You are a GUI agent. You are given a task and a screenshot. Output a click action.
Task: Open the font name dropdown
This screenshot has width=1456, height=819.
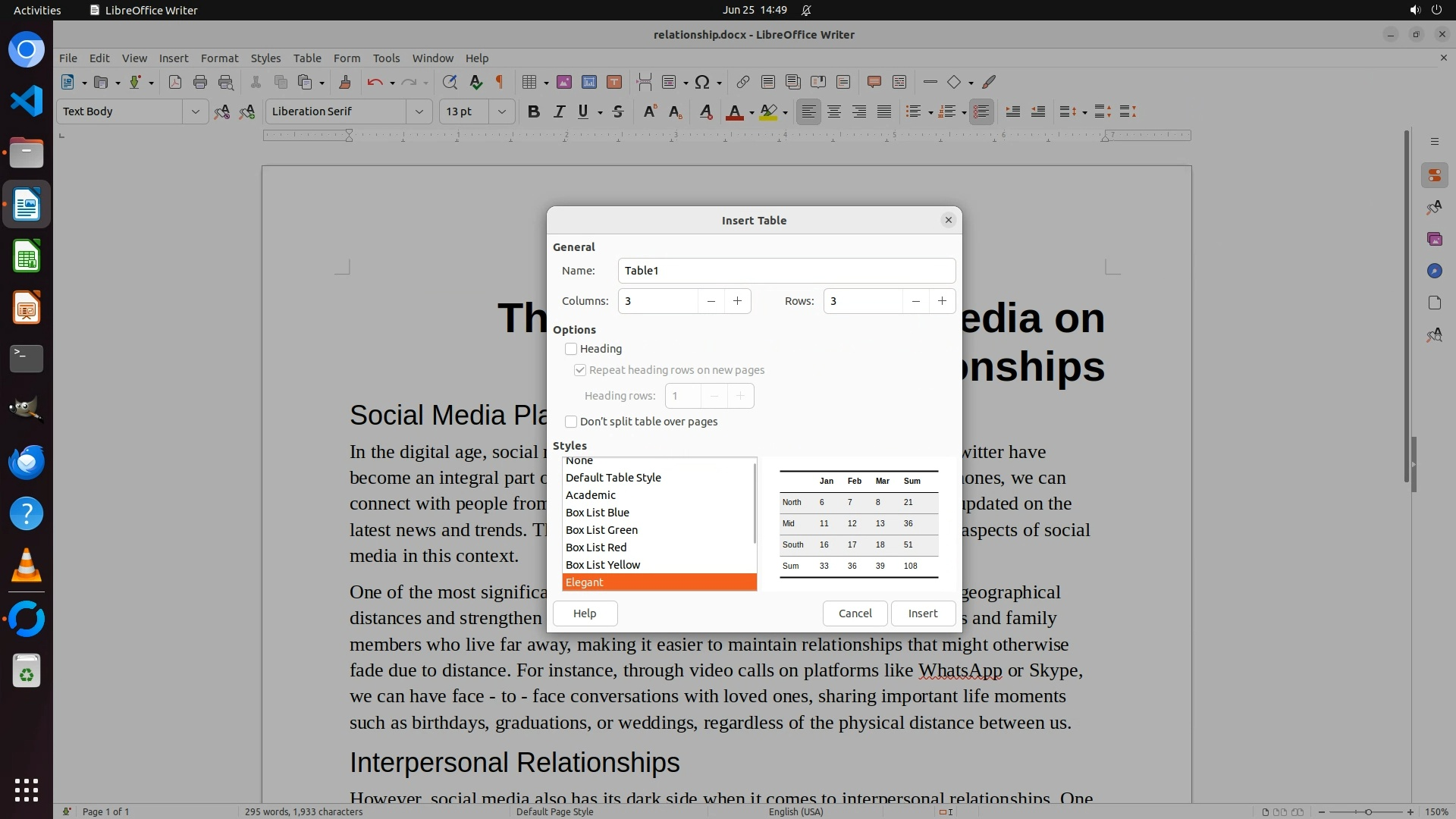click(x=419, y=111)
